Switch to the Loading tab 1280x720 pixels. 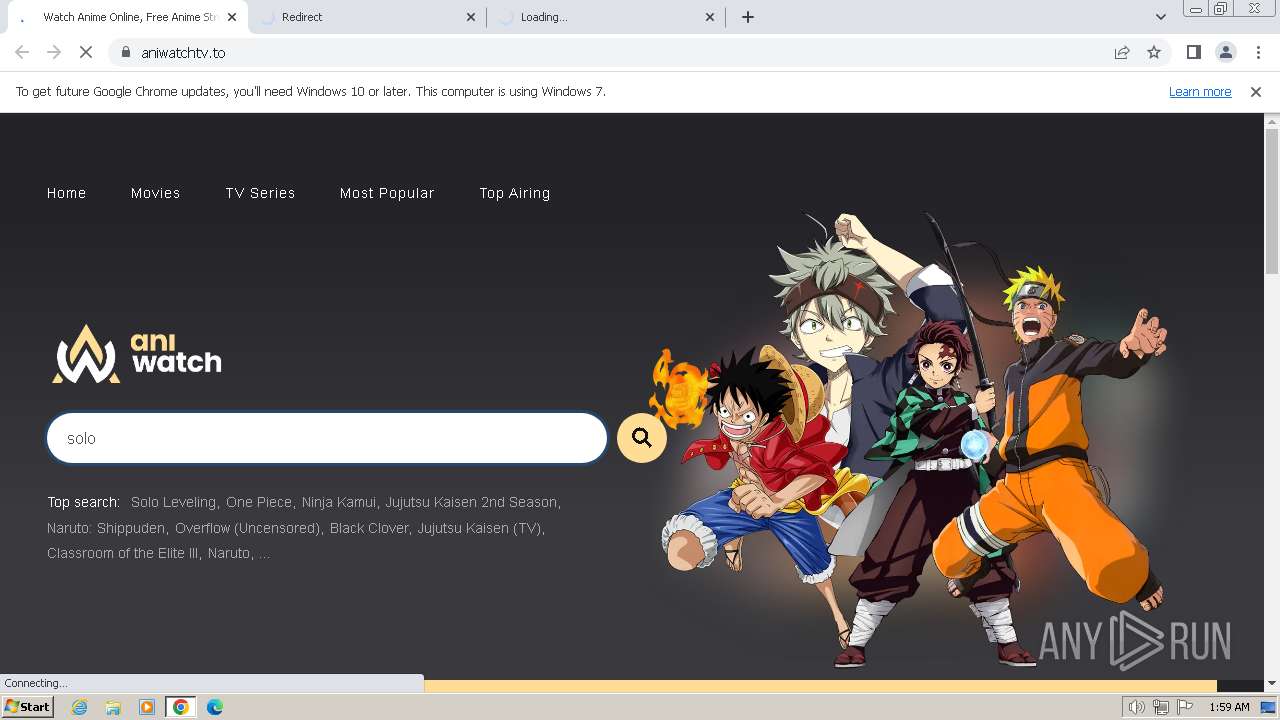604,17
